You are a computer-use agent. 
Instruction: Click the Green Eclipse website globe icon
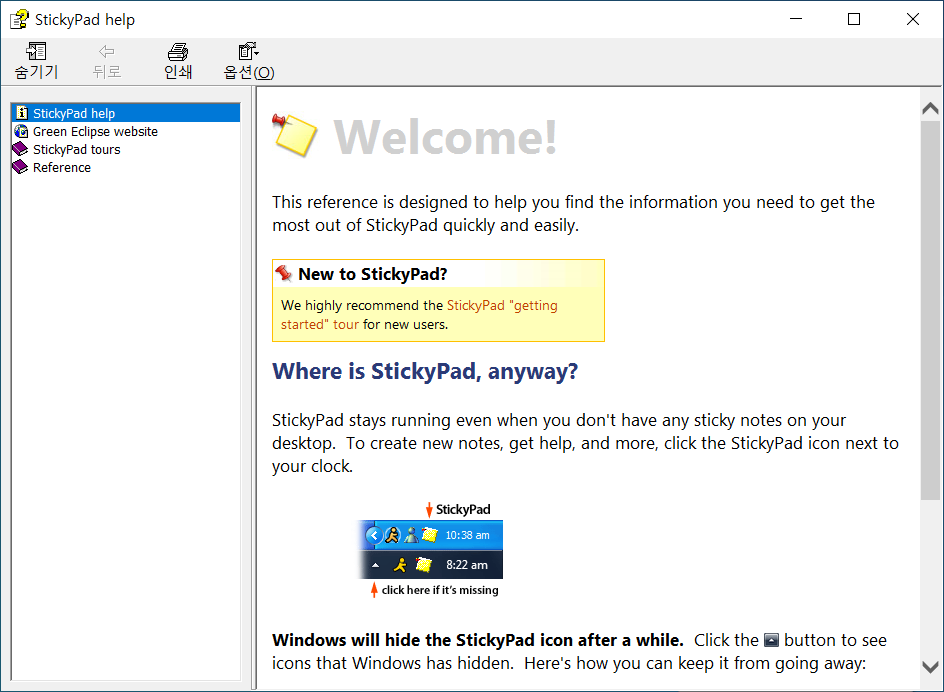coord(21,131)
